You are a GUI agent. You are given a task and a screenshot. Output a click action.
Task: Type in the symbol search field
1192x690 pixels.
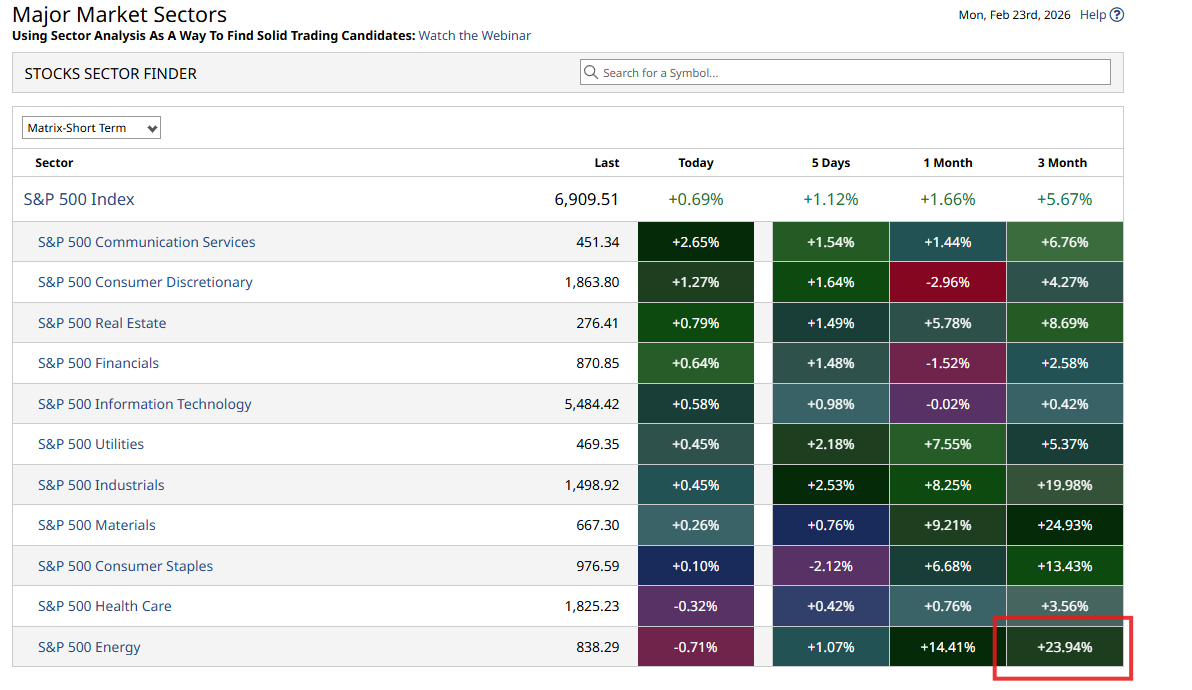click(850, 73)
